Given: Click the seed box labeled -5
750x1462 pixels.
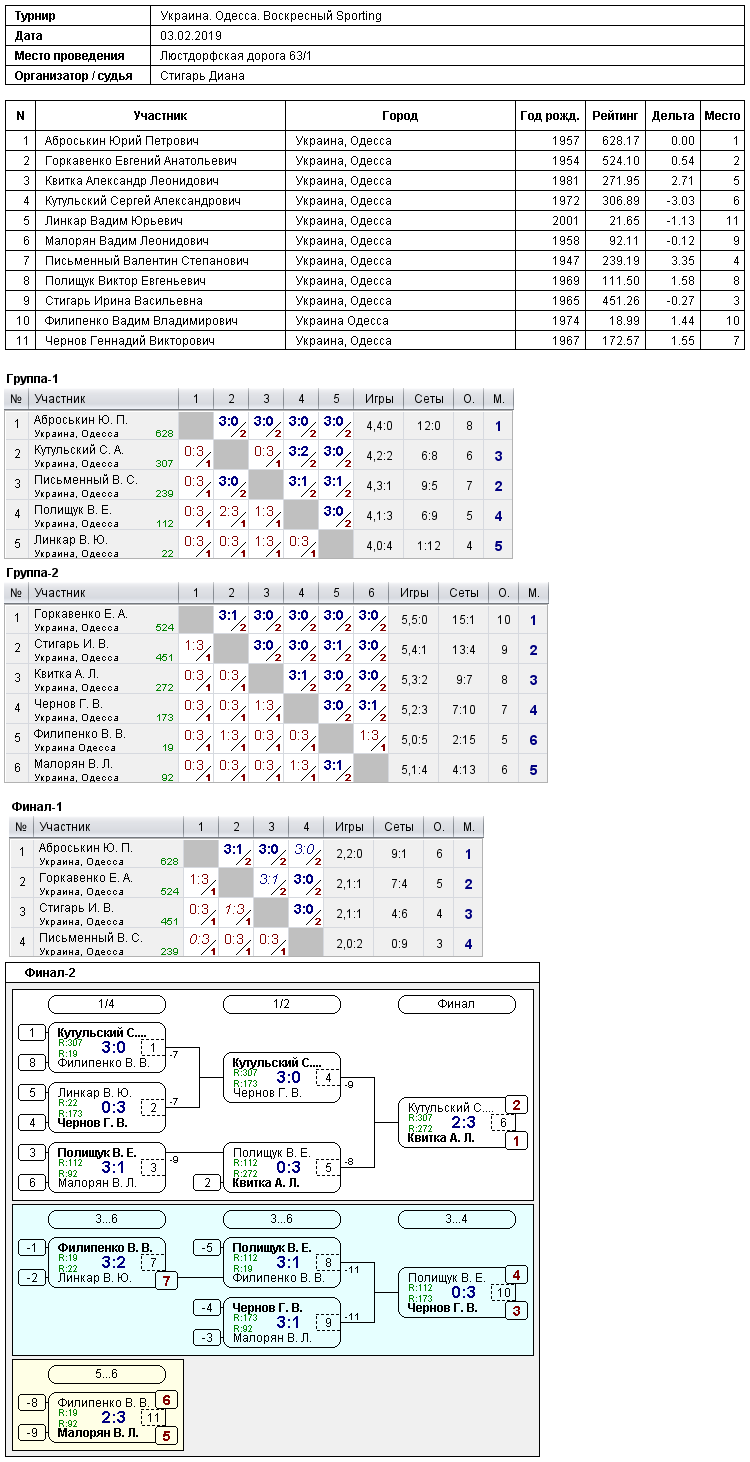Looking at the screenshot, I should [x=207, y=1247].
